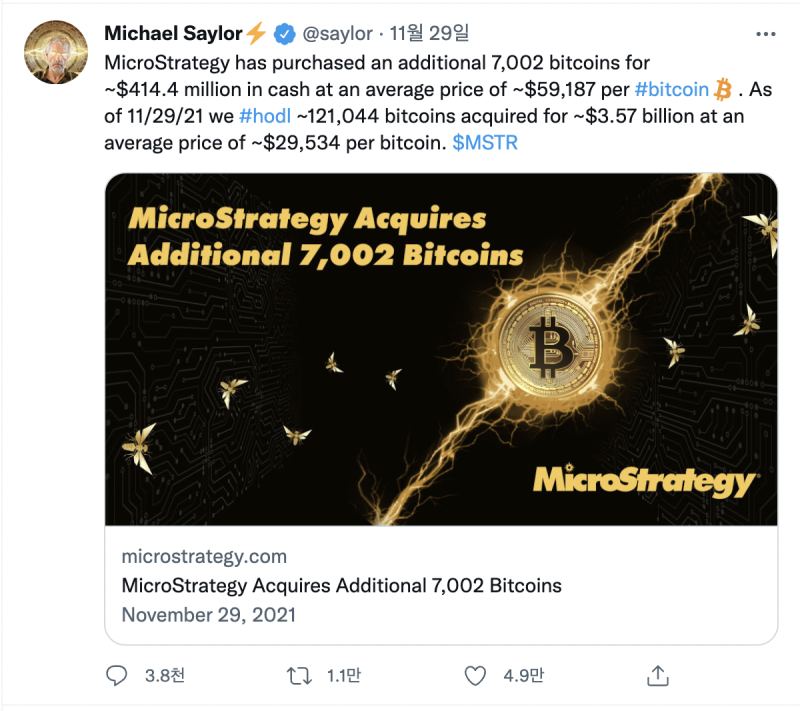Image resolution: width=800 pixels, height=711 pixels.
Task: Open the #bitcoin hashtag link
Action: coord(671,90)
